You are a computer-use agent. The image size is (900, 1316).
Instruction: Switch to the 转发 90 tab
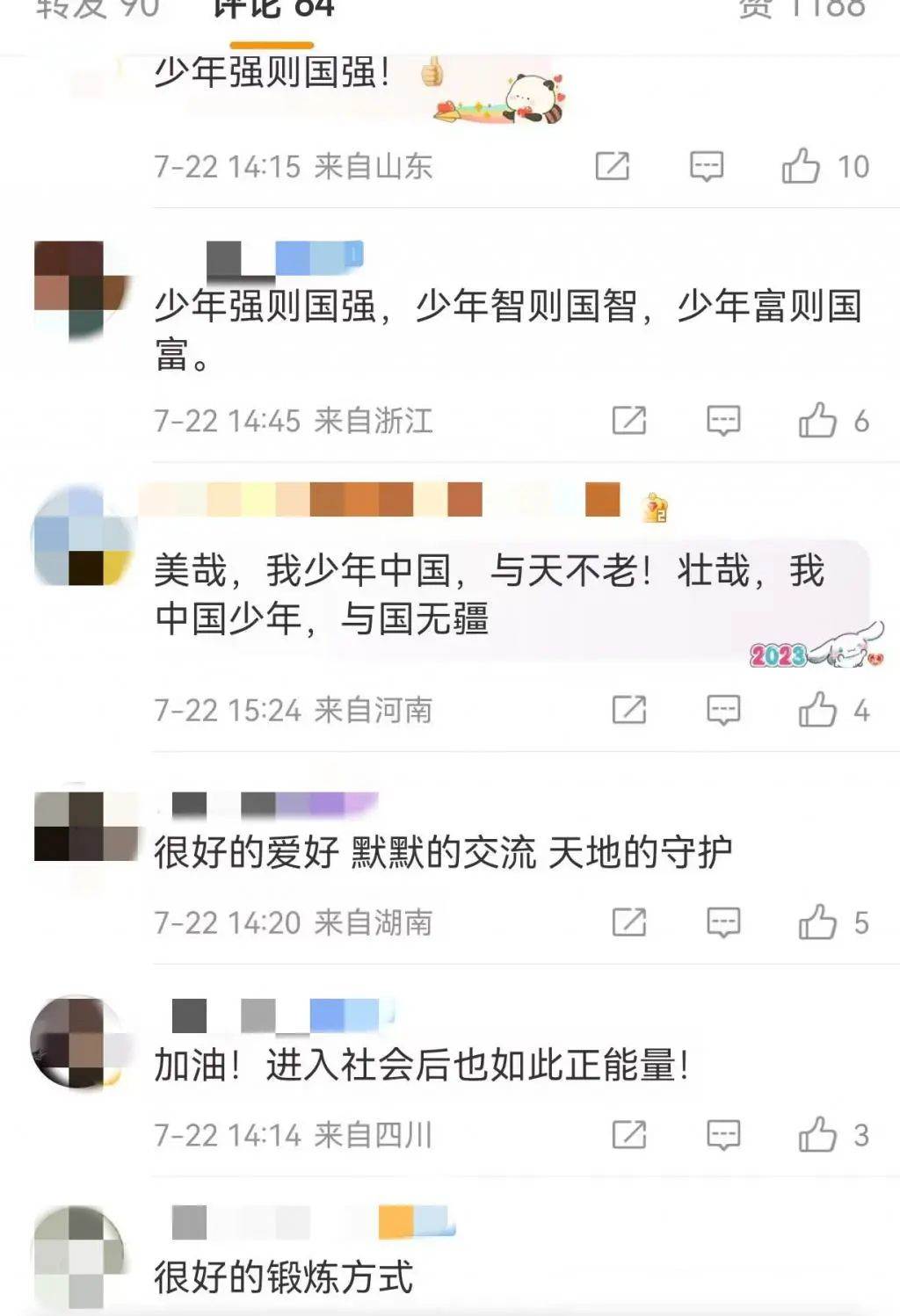click(98, 9)
